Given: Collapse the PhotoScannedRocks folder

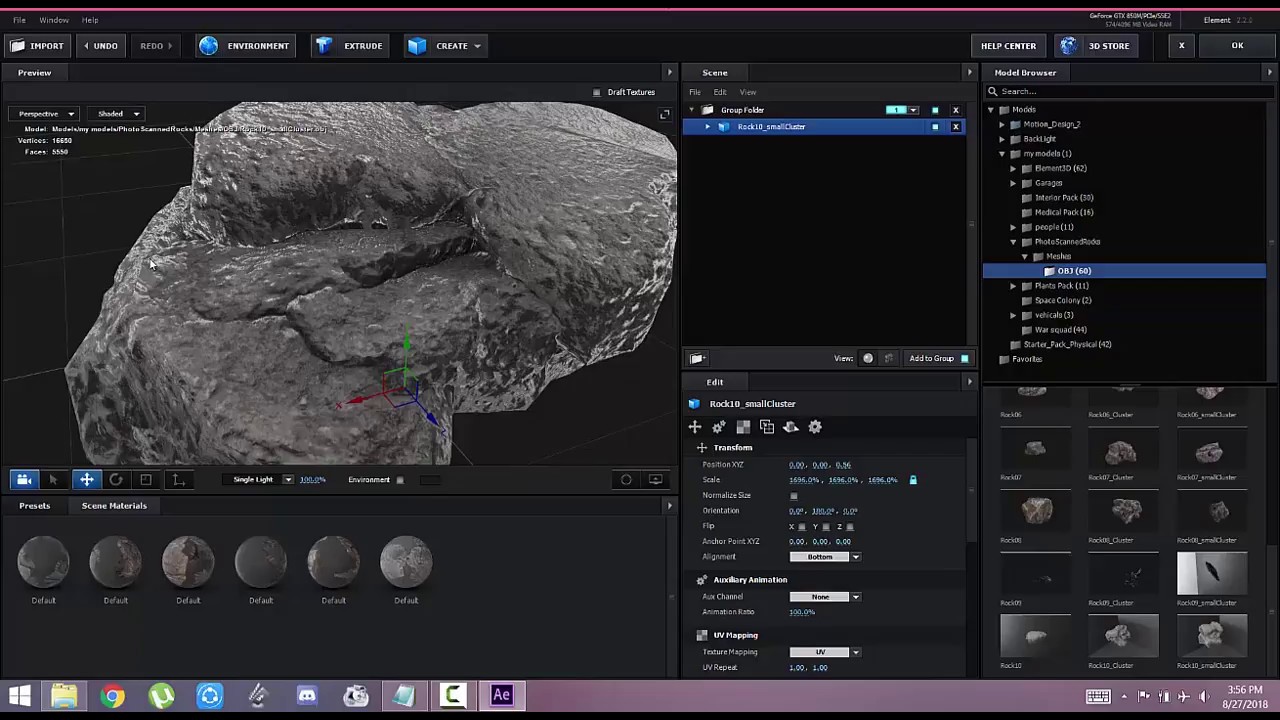Looking at the screenshot, I should [1013, 242].
